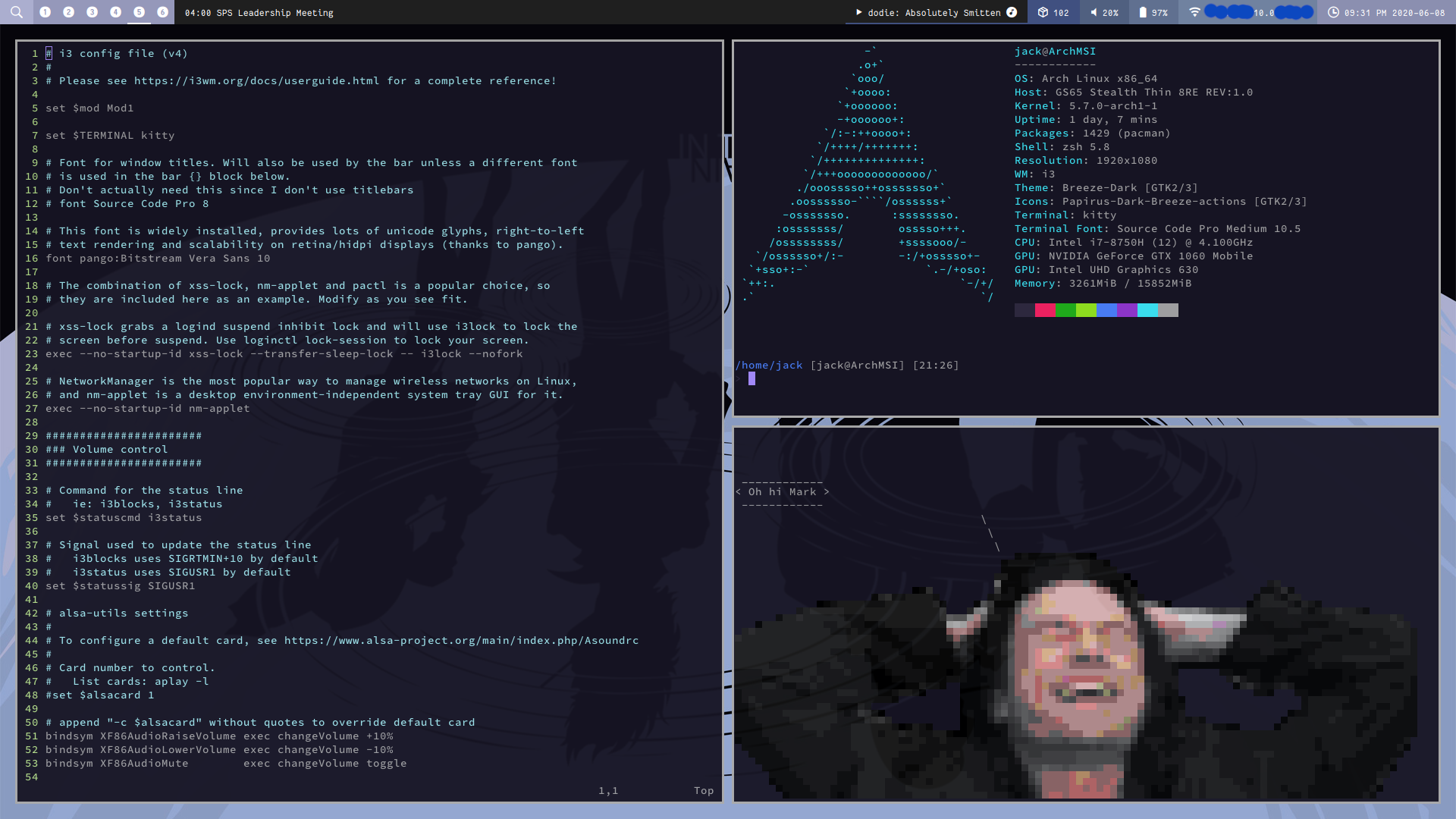Go to workspace 6
Screen dimensions: 1456x819
(x=162, y=12)
